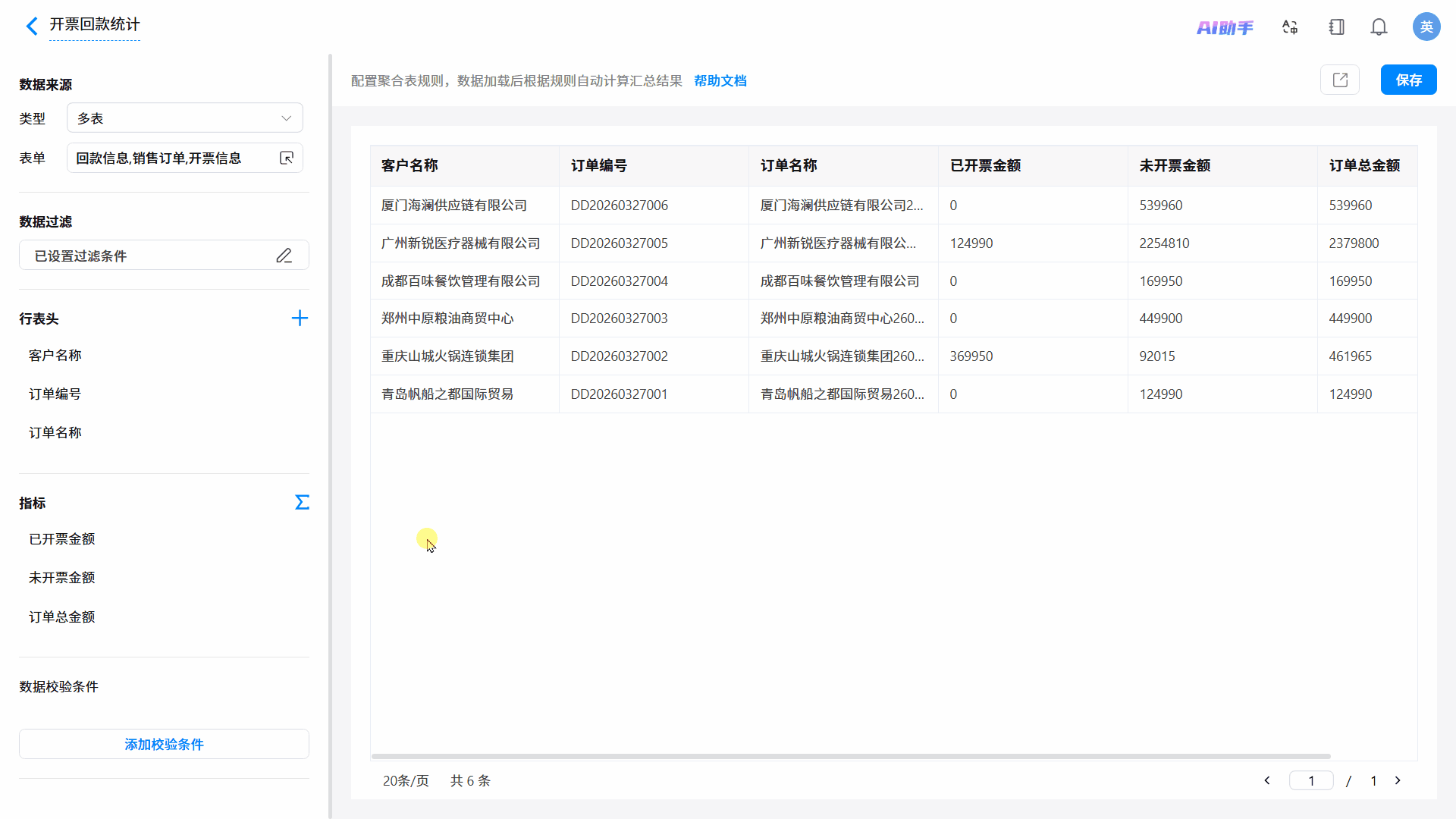Click the 添加校验条件 button
The height and width of the screenshot is (819, 1456).
point(164,744)
